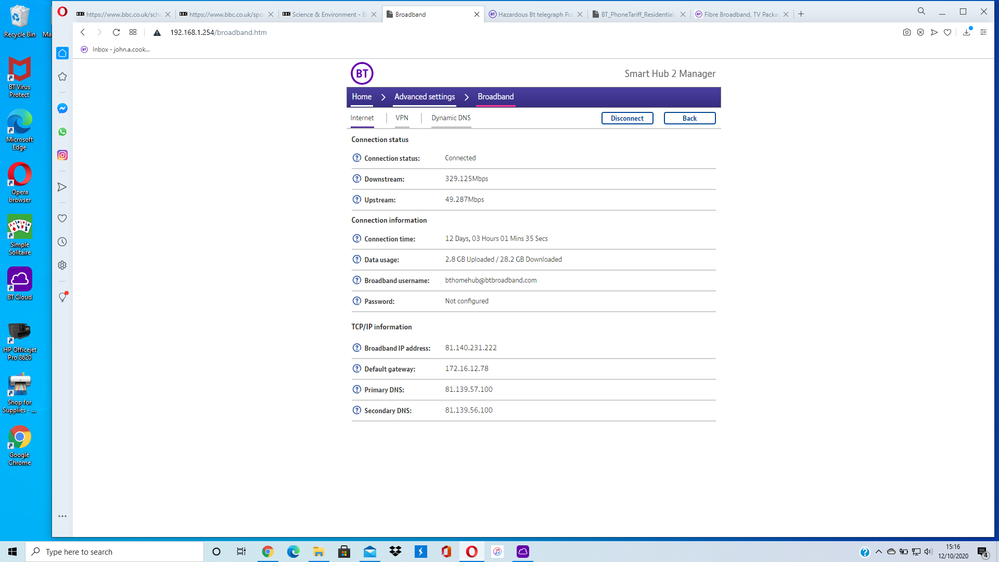Click the Downstream help question icon
The image size is (999, 562).
357,179
